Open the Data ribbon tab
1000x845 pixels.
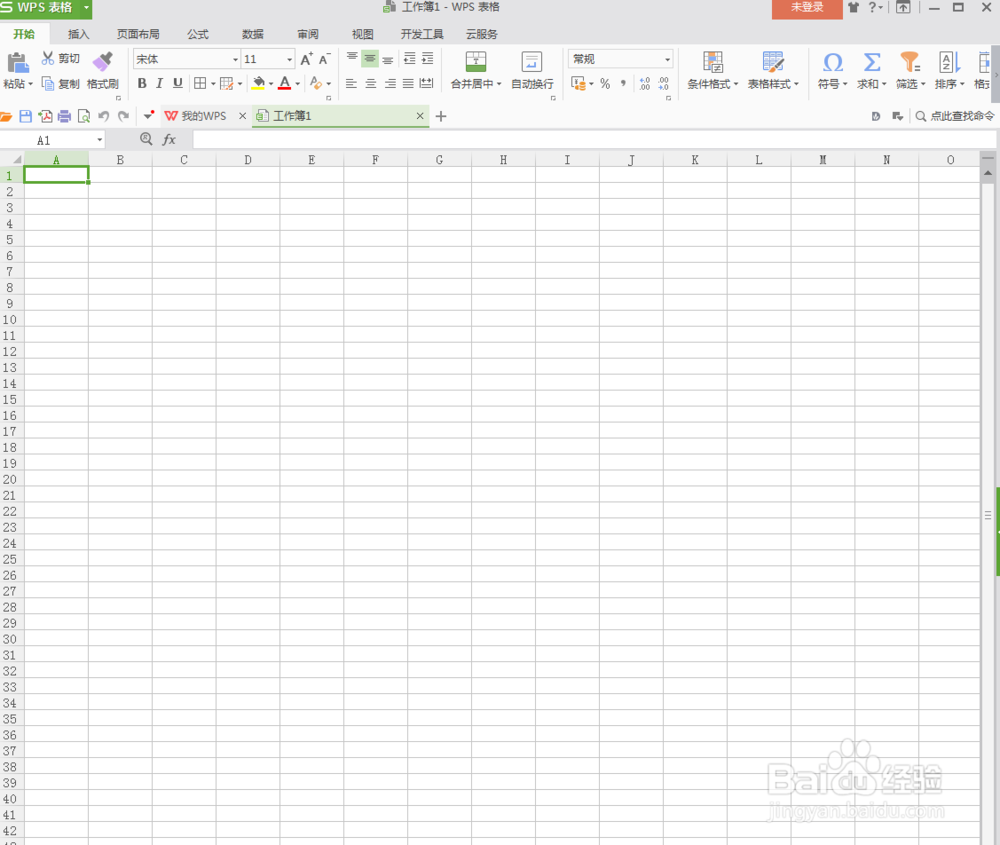pyautogui.click(x=253, y=34)
